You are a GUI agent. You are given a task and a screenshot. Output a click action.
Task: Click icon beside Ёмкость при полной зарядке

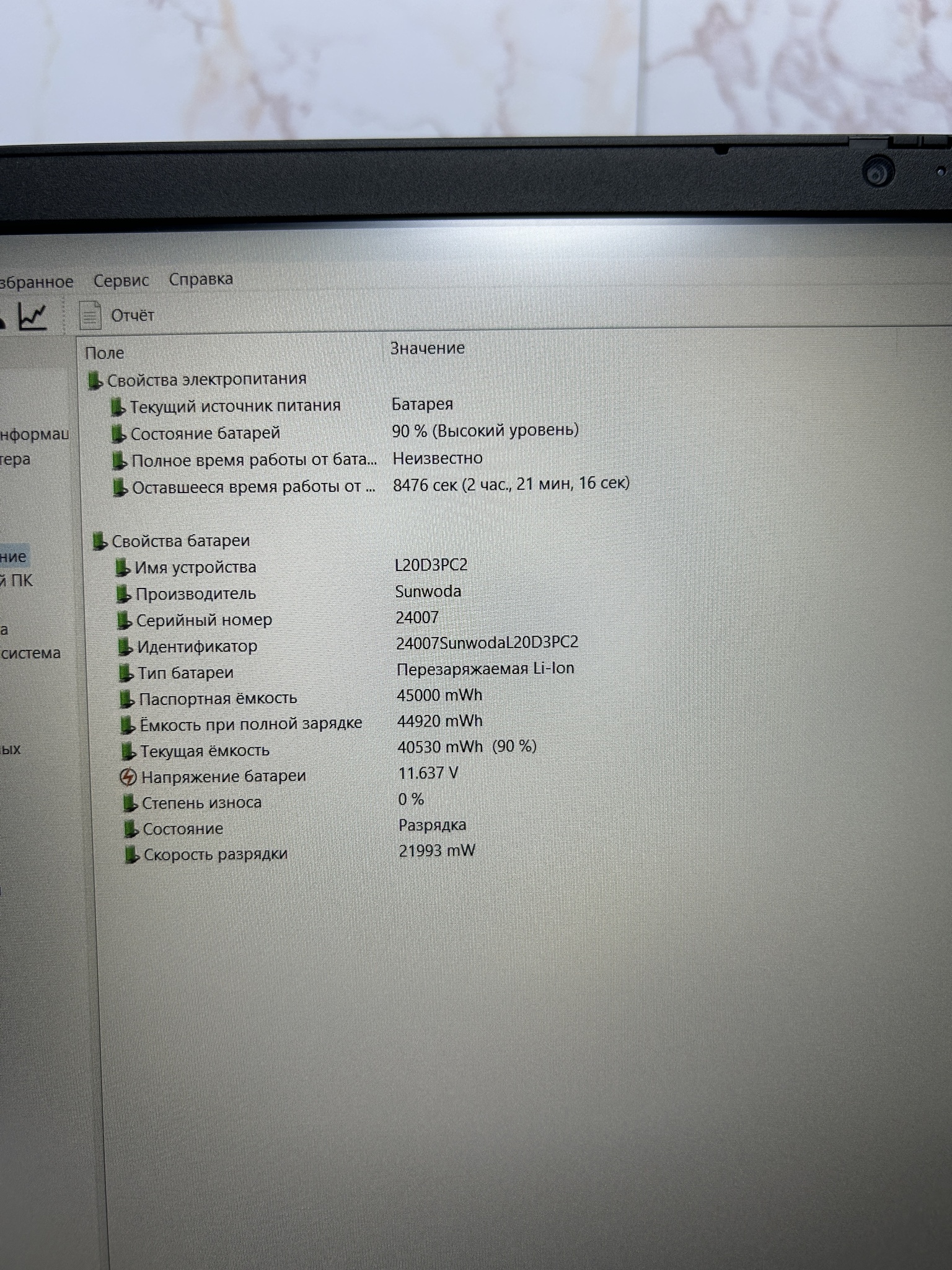coord(127,725)
